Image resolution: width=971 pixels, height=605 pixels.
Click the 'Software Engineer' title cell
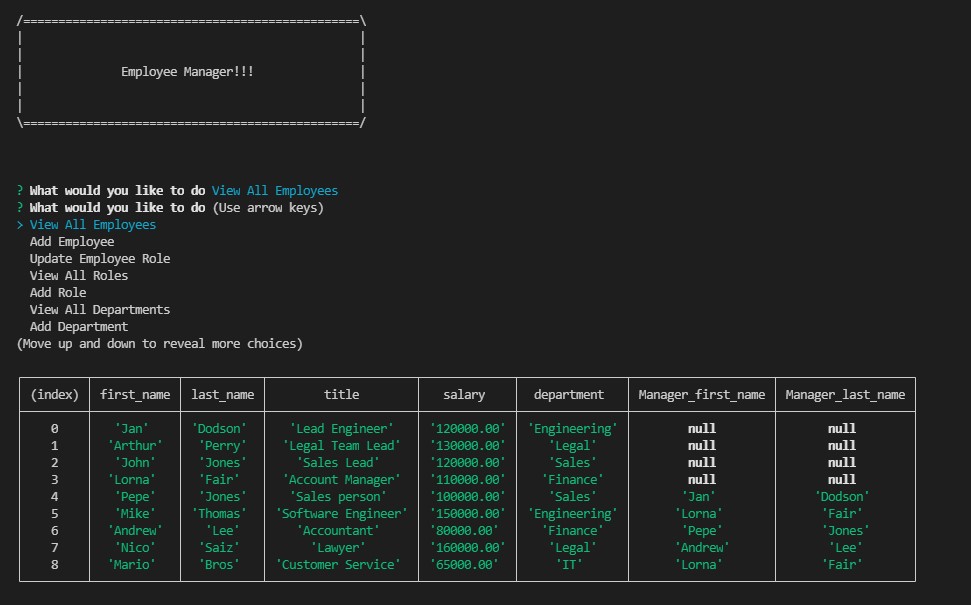[x=341, y=514]
